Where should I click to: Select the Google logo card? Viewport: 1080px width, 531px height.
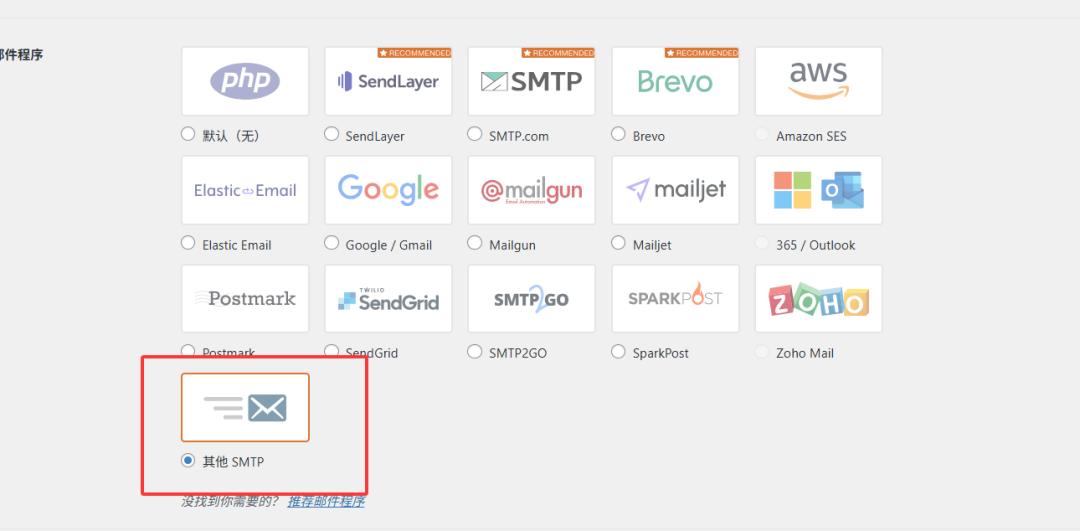pos(388,190)
